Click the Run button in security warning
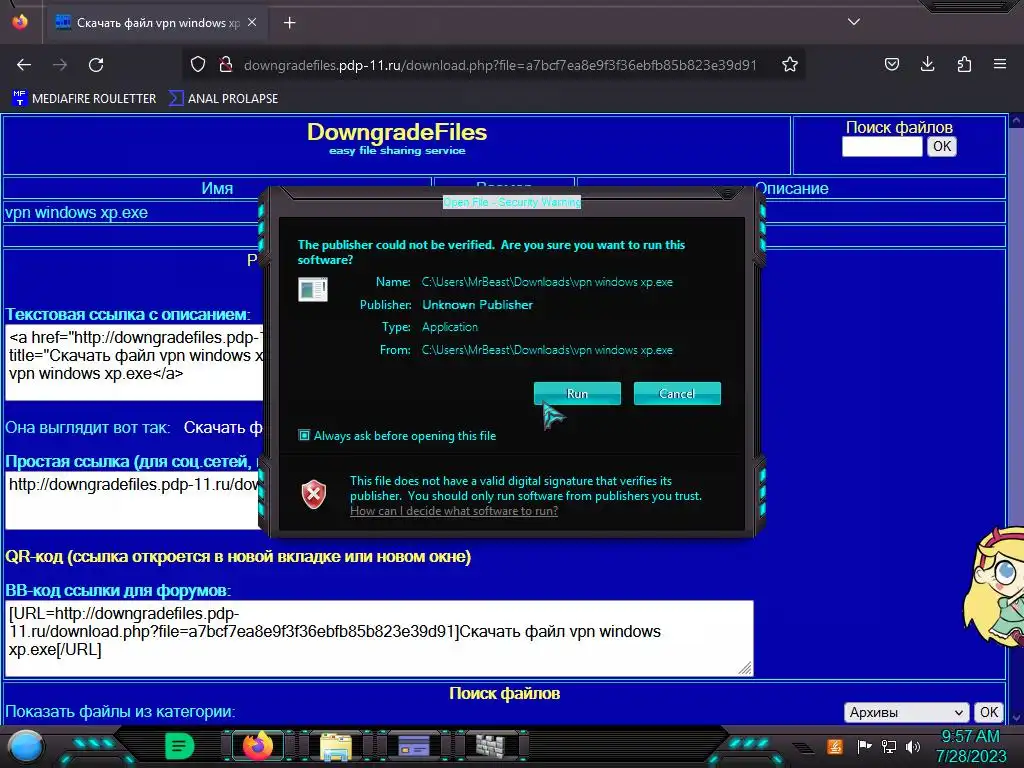Screen dimensions: 1024x768 (x=577, y=393)
